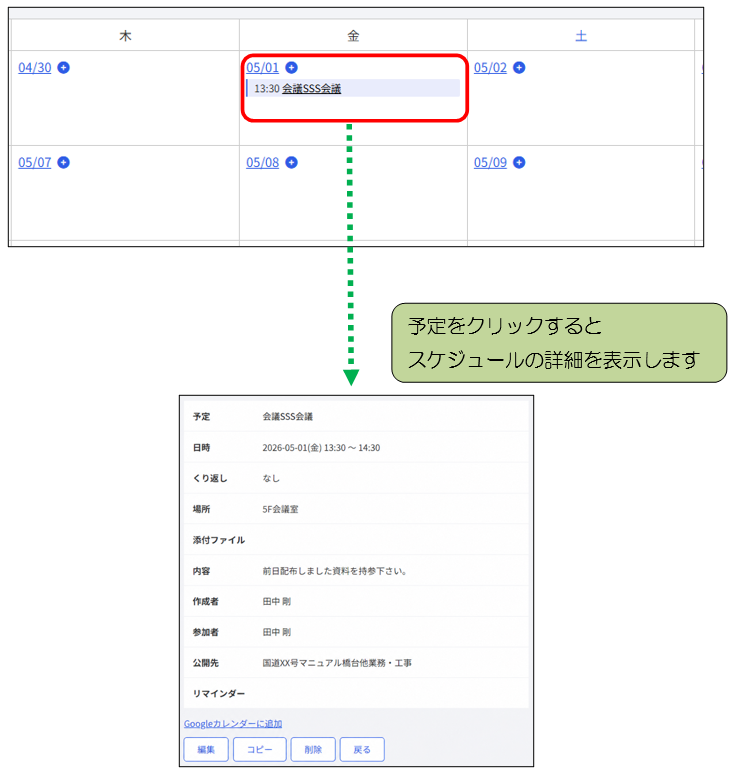This screenshot has height=769, width=733.
Task: Select the 場所 row label
Action: [202, 509]
